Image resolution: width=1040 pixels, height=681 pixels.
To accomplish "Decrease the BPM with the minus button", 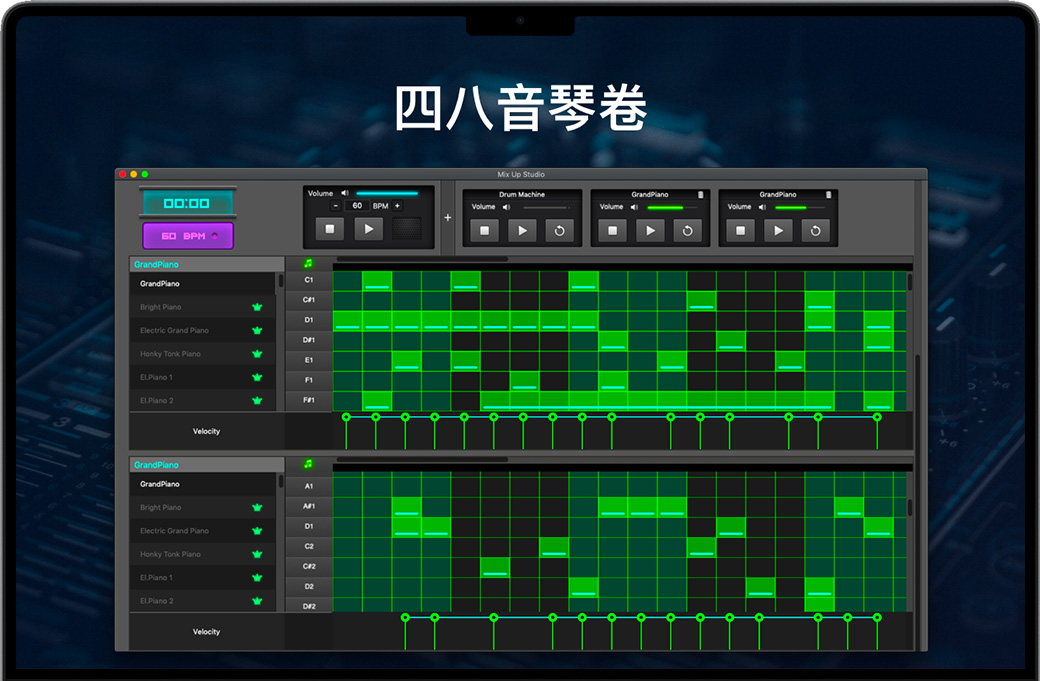I will (336, 206).
